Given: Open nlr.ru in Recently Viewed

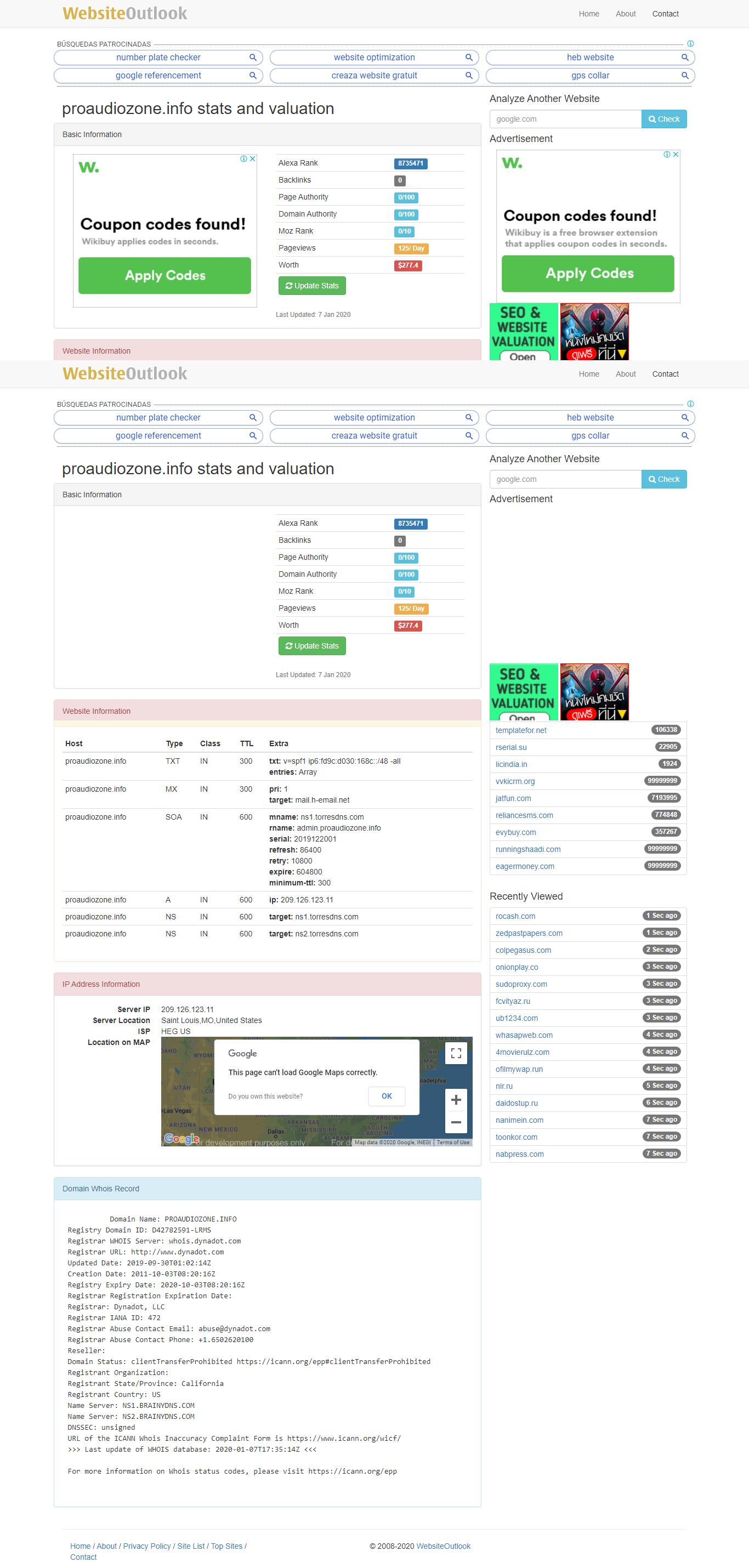Looking at the screenshot, I should point(503,1087).
